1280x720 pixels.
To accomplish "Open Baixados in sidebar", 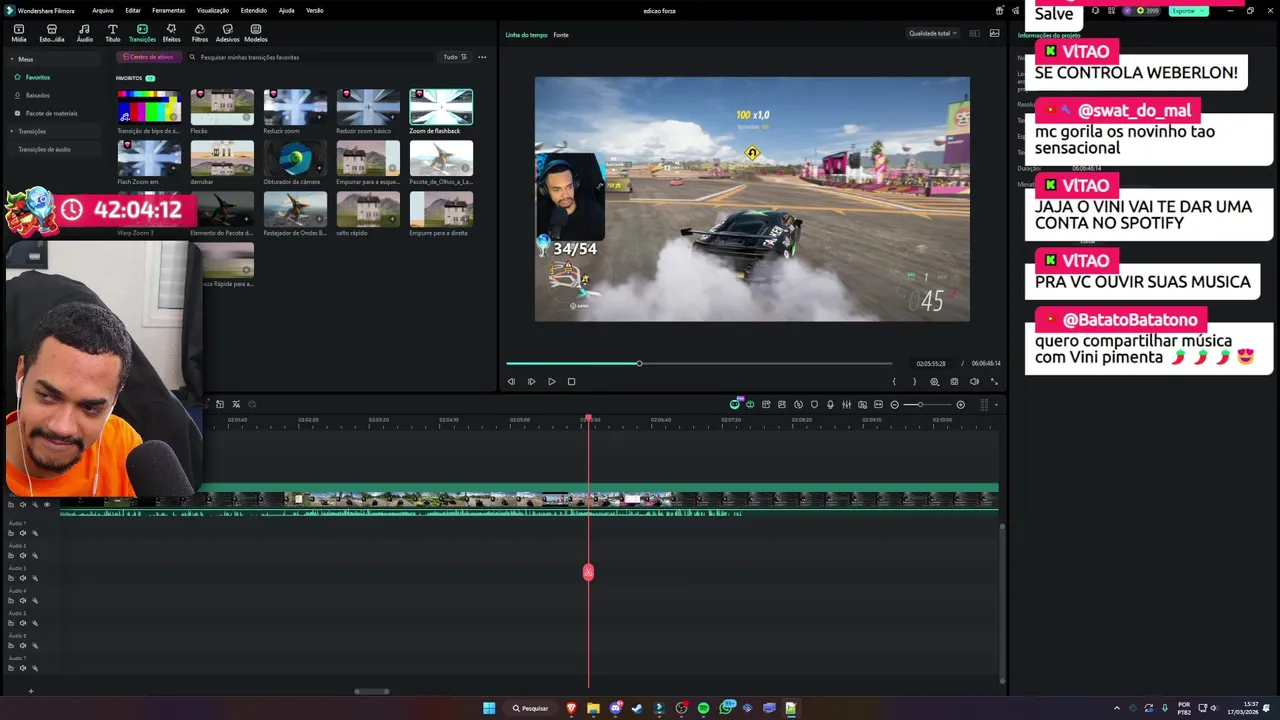I will pos(38,95).
